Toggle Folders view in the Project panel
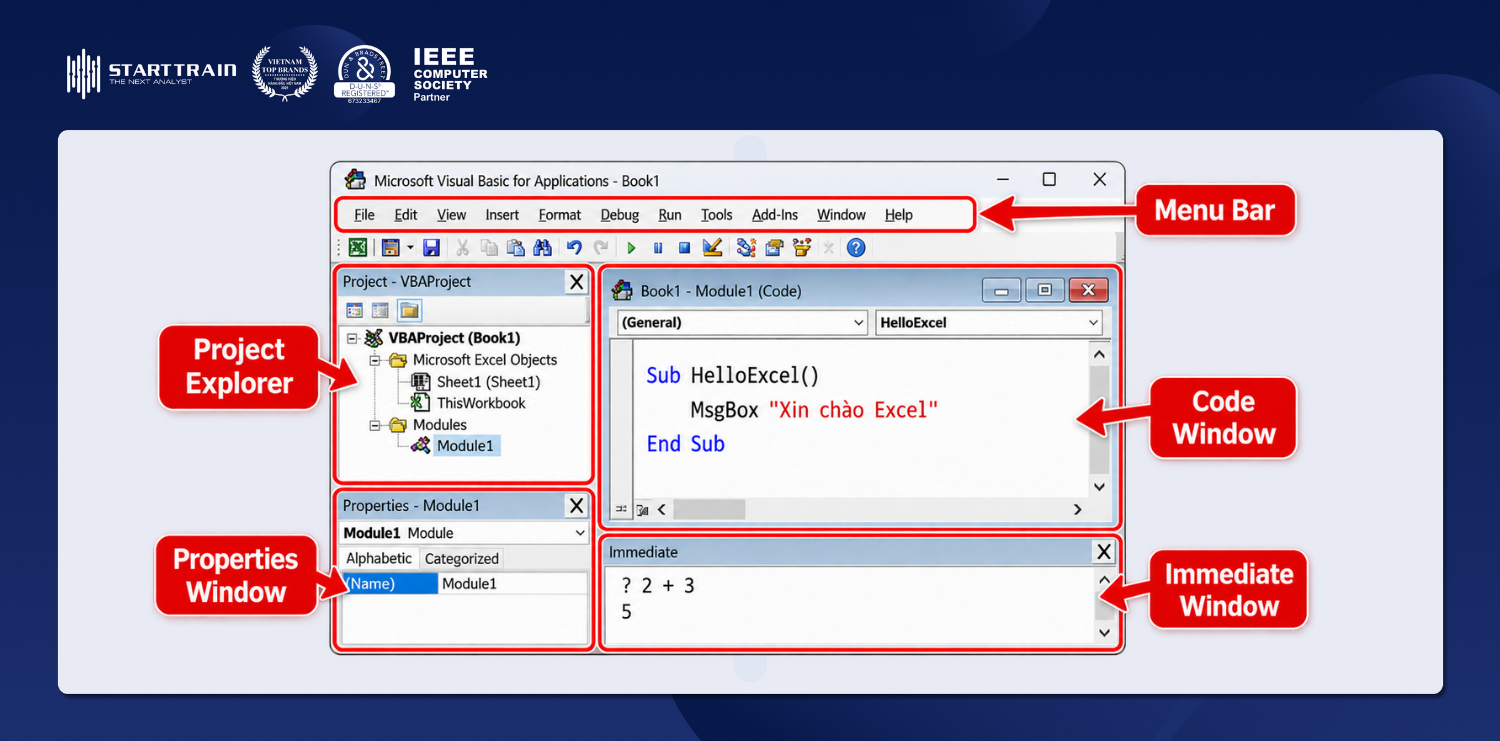This screenshot has width=1500, height=741. click(409, 310)
